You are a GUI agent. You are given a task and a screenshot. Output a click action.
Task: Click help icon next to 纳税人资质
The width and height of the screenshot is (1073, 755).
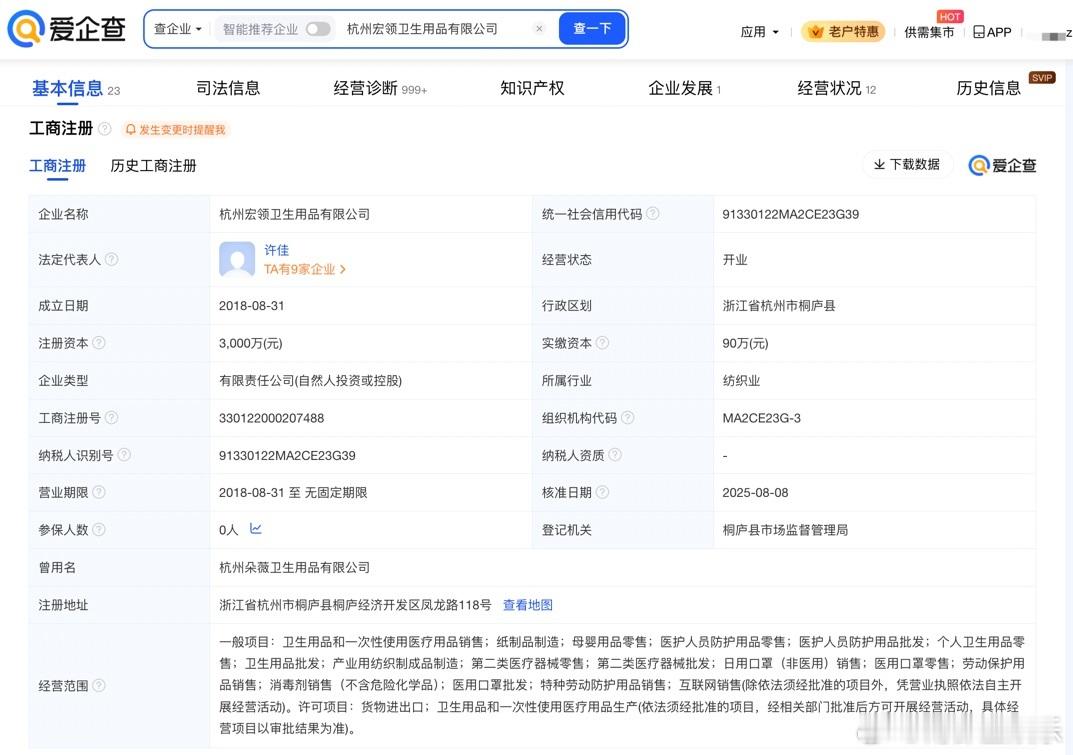click(x=615, y=455)
